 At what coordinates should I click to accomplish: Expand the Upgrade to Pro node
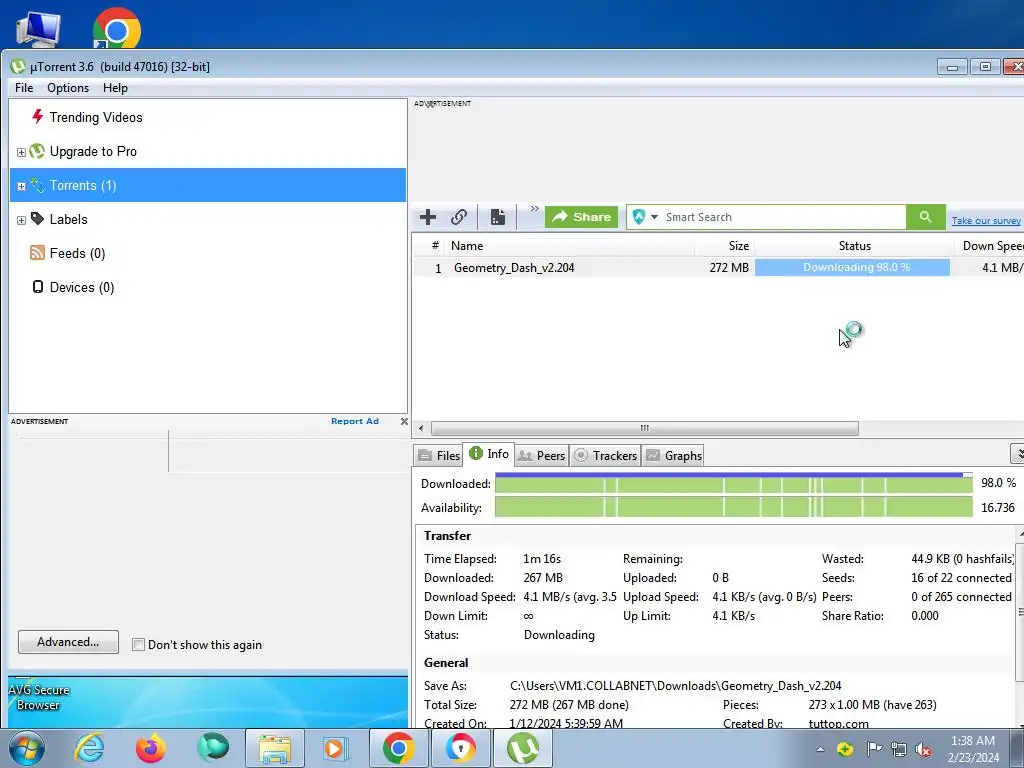click(x=21, y=152)
